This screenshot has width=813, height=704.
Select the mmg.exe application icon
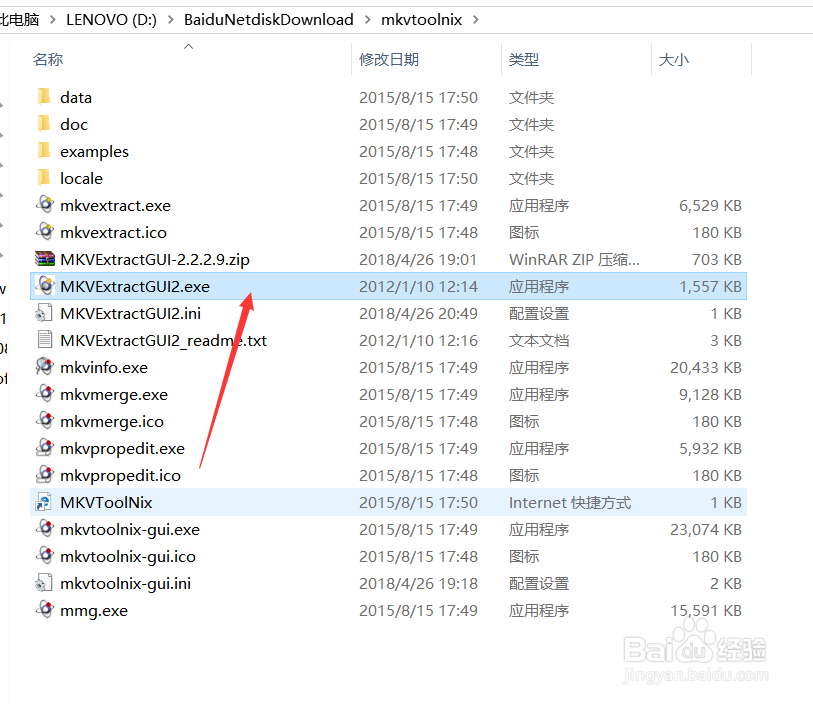(45, 610)
